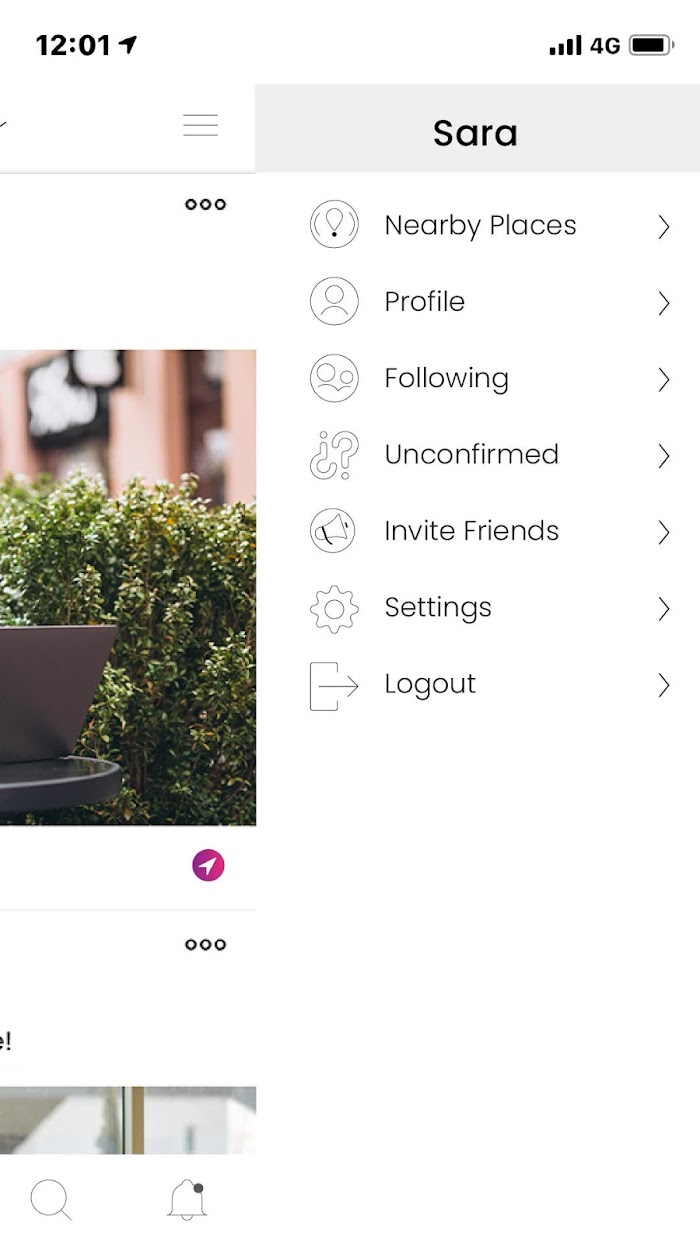Expand the Nearby Places chevron arrow
Screen dimensions: 700x1244
click(663, 227)
